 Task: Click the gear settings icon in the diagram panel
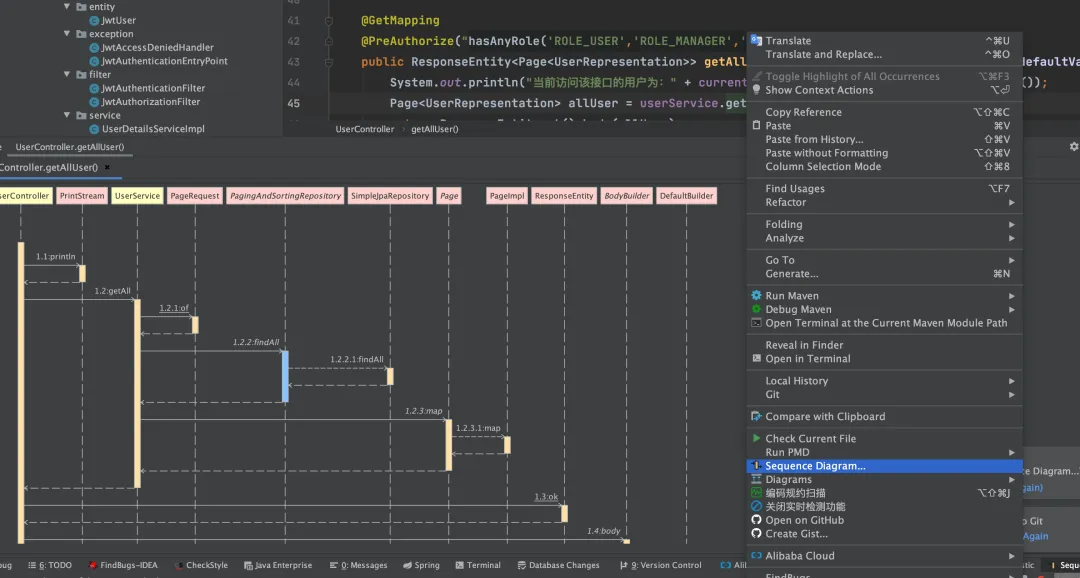coord(1073,146)
